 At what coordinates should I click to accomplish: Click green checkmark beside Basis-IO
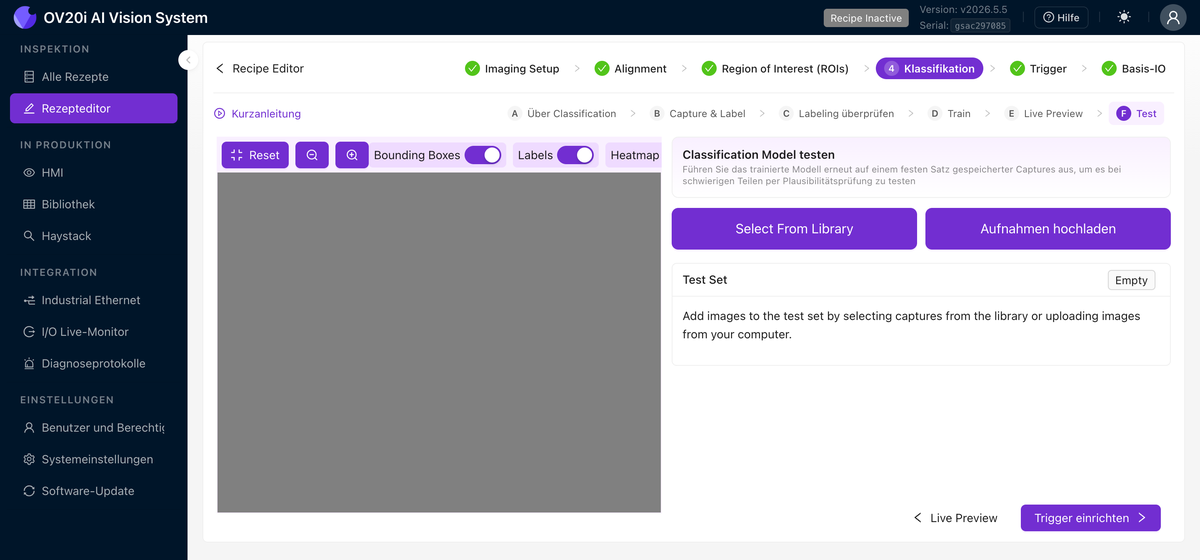click(1109, 69)
